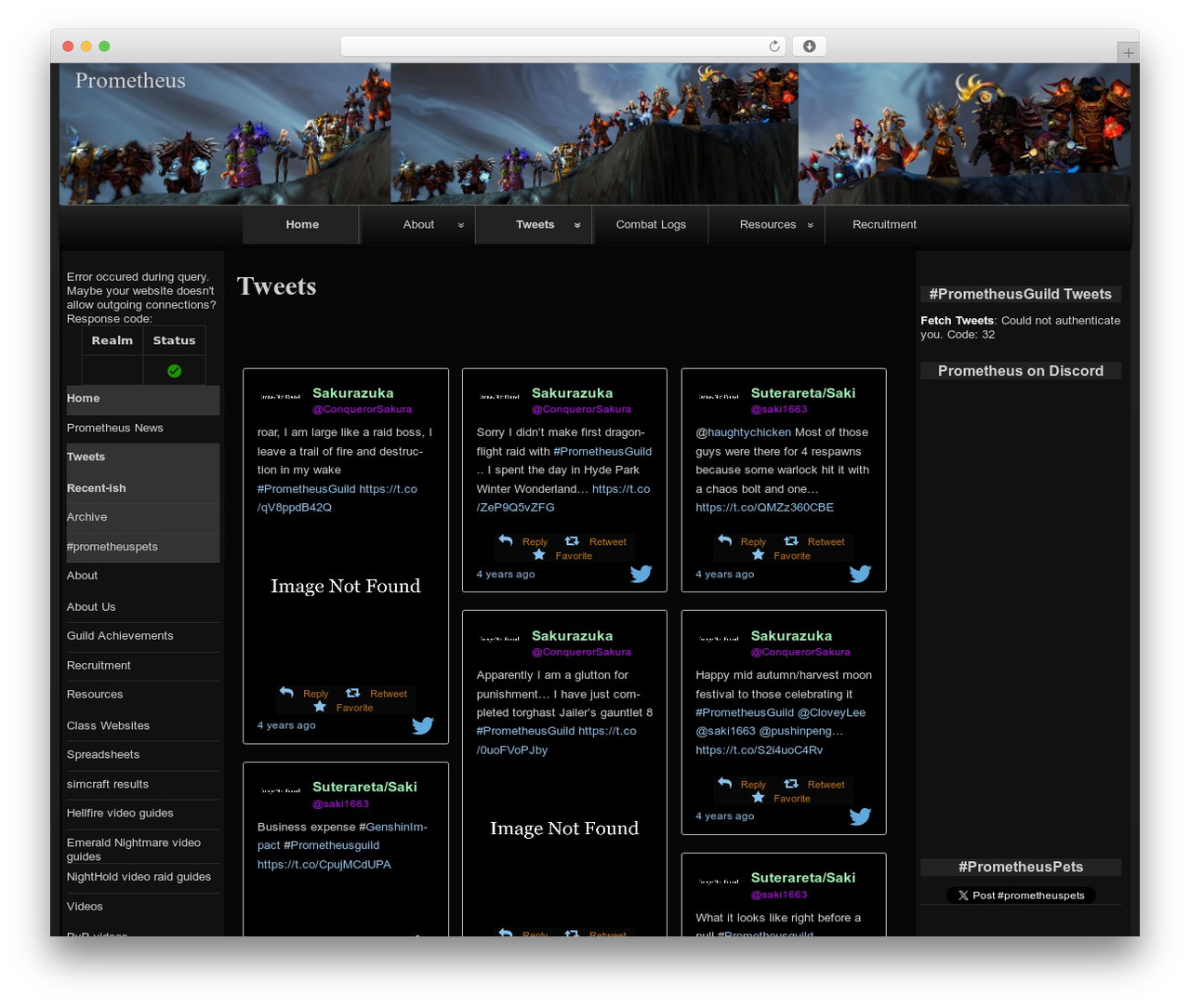Click retweet icon on the 'Sorry I didn't make' tweet
This screenshot has width=1190, height=1008.
coord(572,540)
